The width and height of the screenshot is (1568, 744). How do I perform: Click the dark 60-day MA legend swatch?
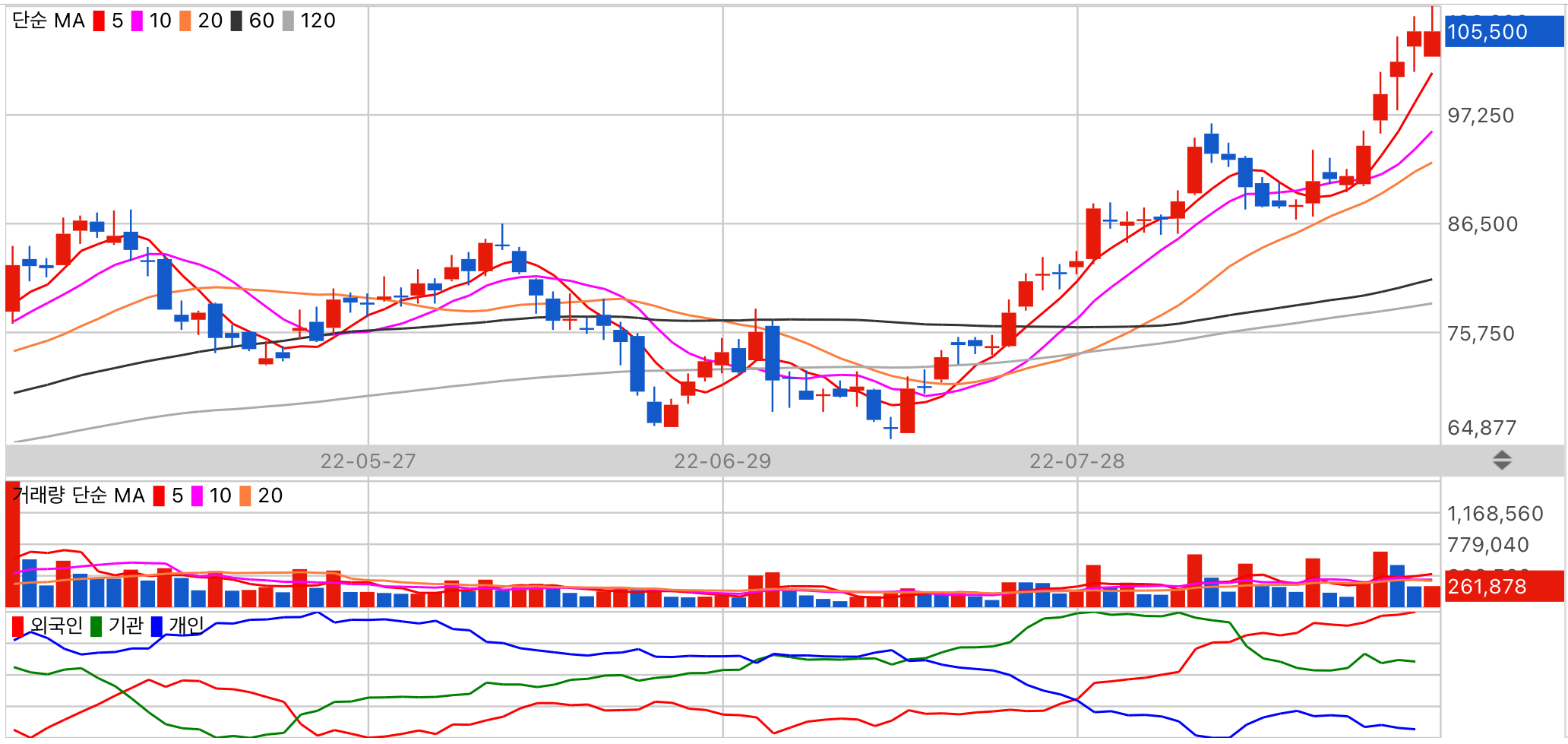point(236,21)
